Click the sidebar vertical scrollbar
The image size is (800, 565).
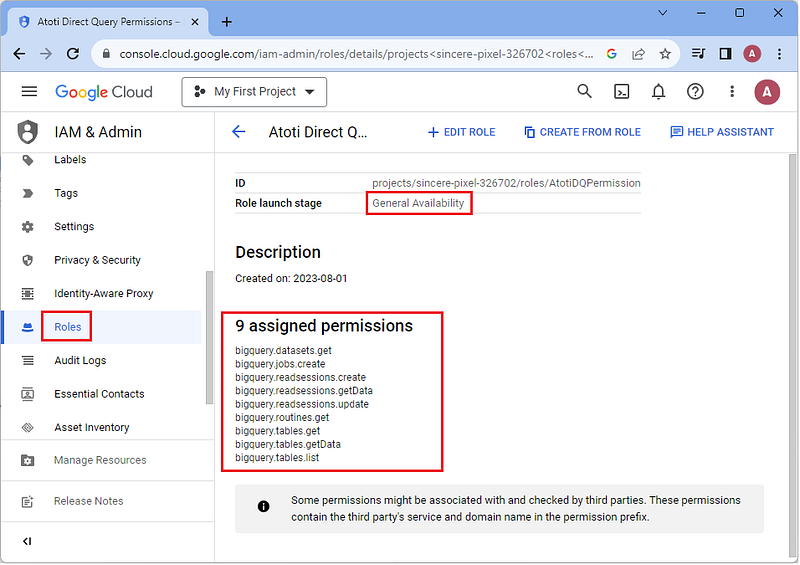tap(209, 337)
